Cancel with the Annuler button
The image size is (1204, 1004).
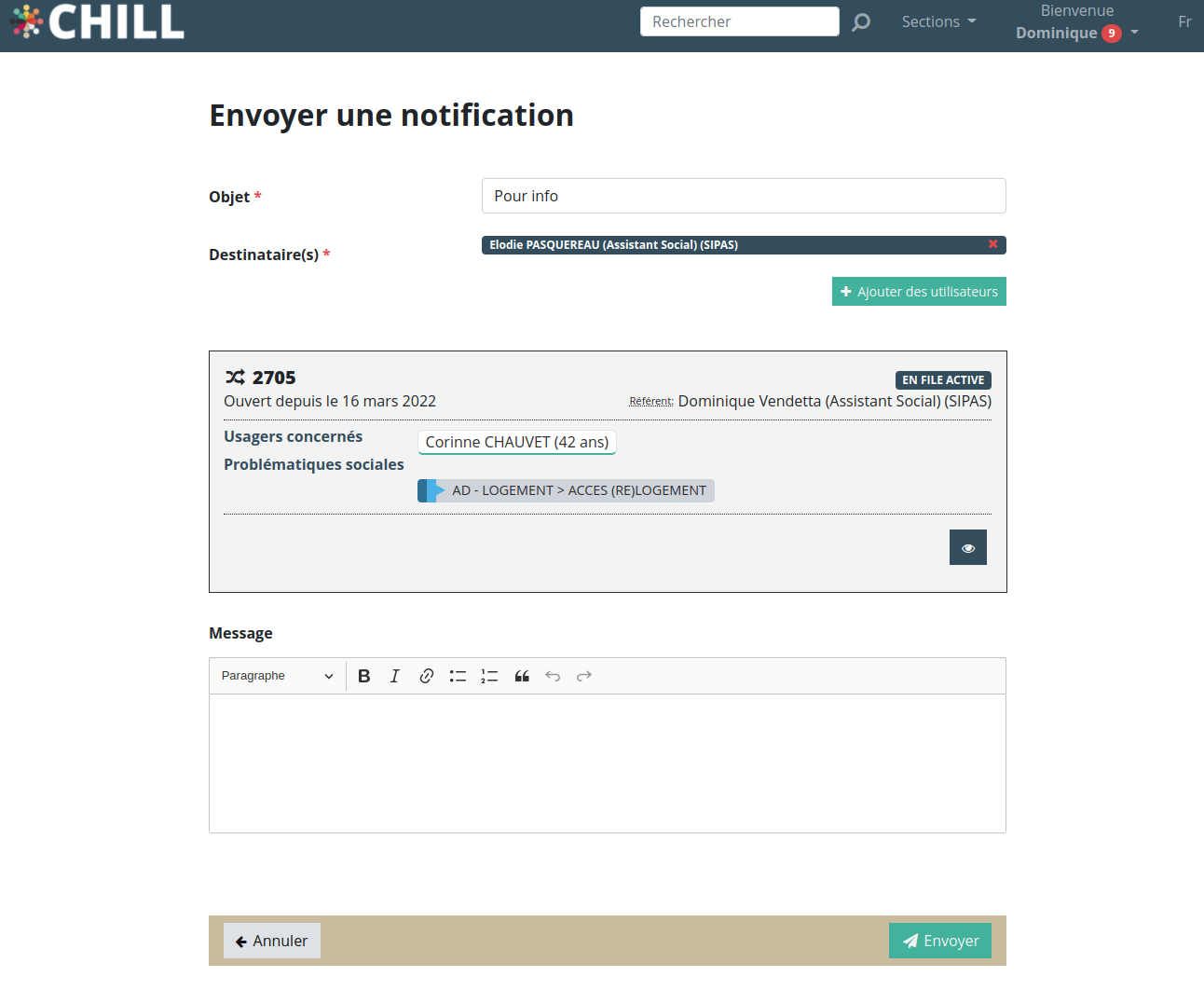click(x=272, y=941)
